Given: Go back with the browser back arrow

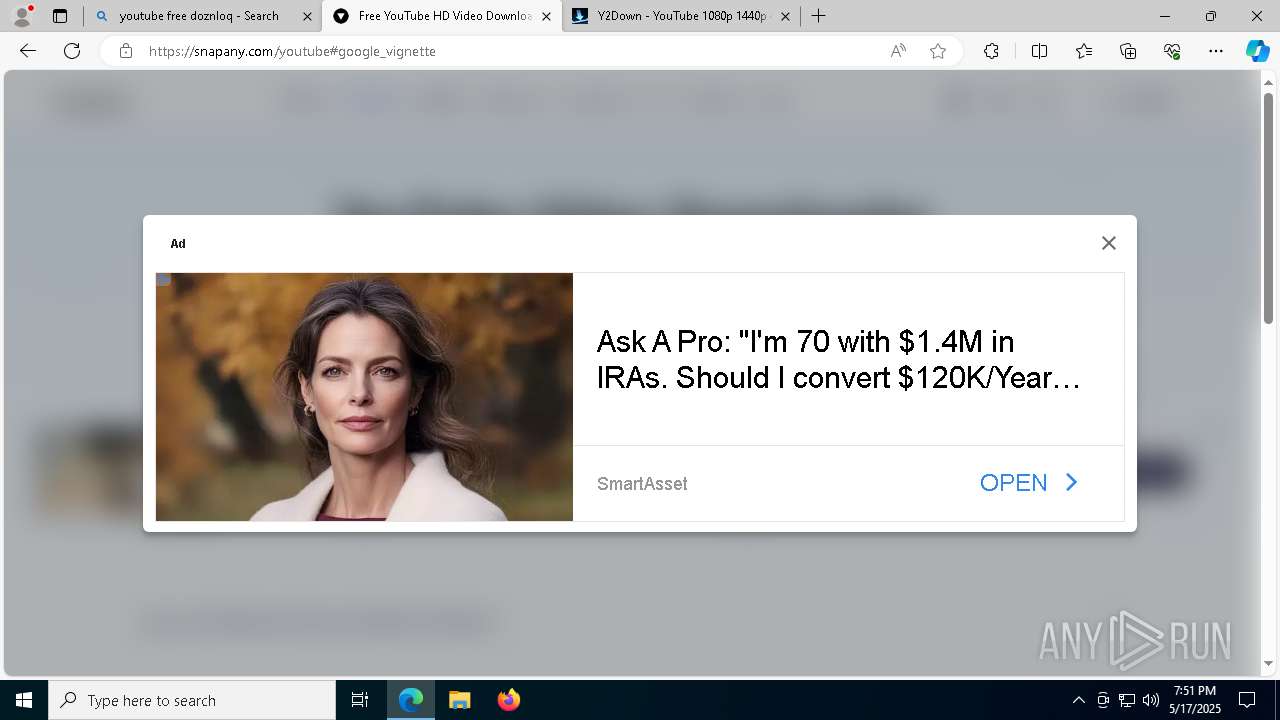Looking at the screenshot, I should [x=28, y=51].
